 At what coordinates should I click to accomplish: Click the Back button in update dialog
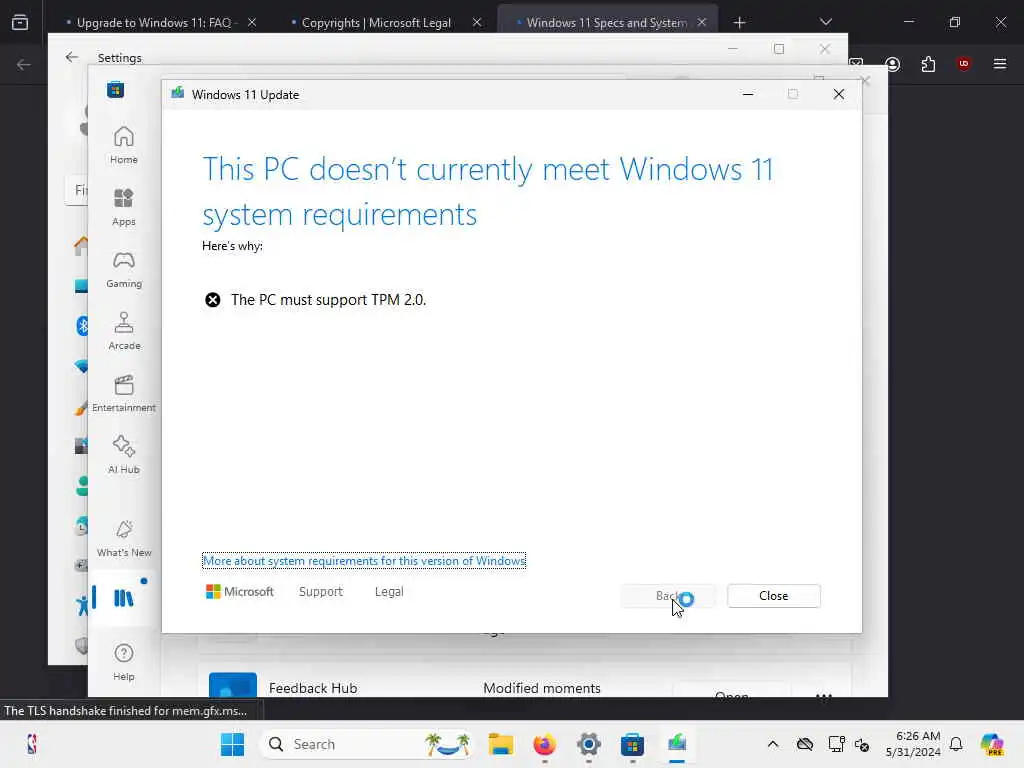tap(667, 596)
